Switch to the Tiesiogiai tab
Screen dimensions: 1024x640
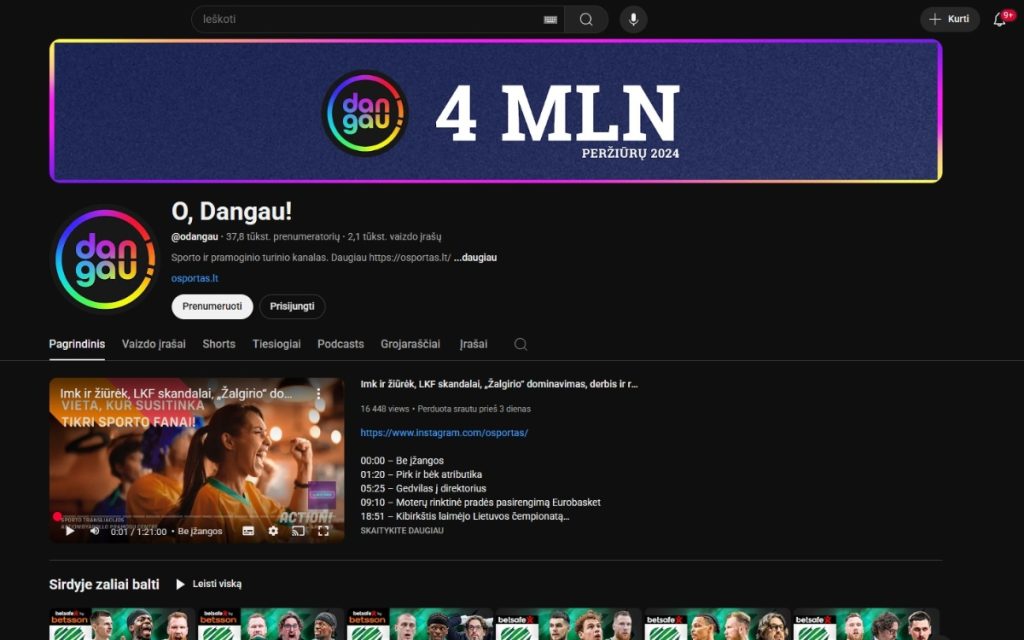tap(277, 344)
